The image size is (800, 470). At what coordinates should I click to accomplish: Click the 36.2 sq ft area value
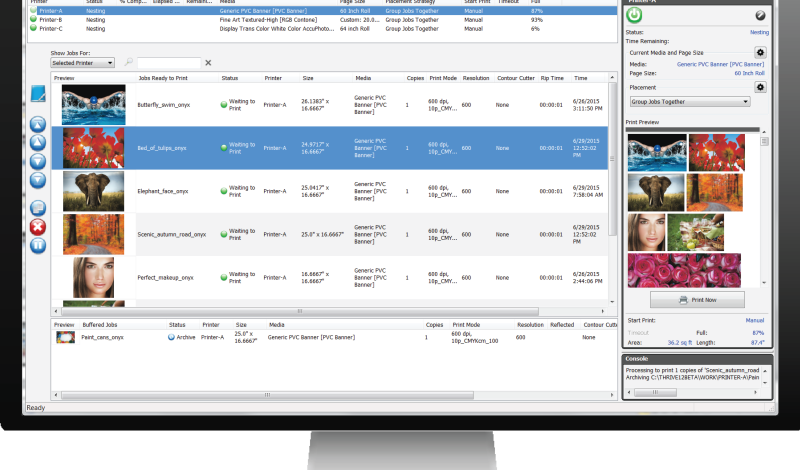pos(680,342)
